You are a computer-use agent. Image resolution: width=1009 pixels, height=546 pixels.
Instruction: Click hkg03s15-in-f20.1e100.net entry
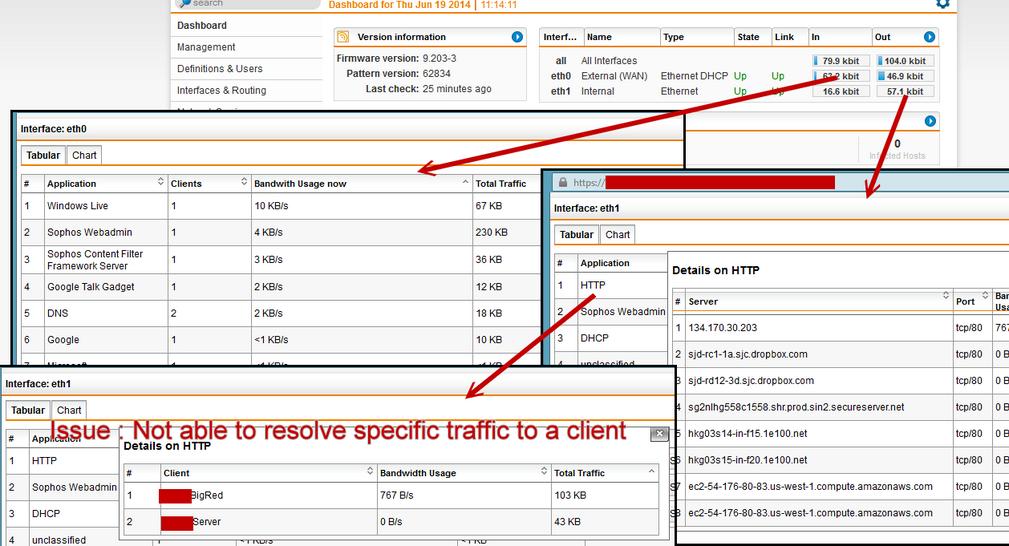click(x=747, y=460)
